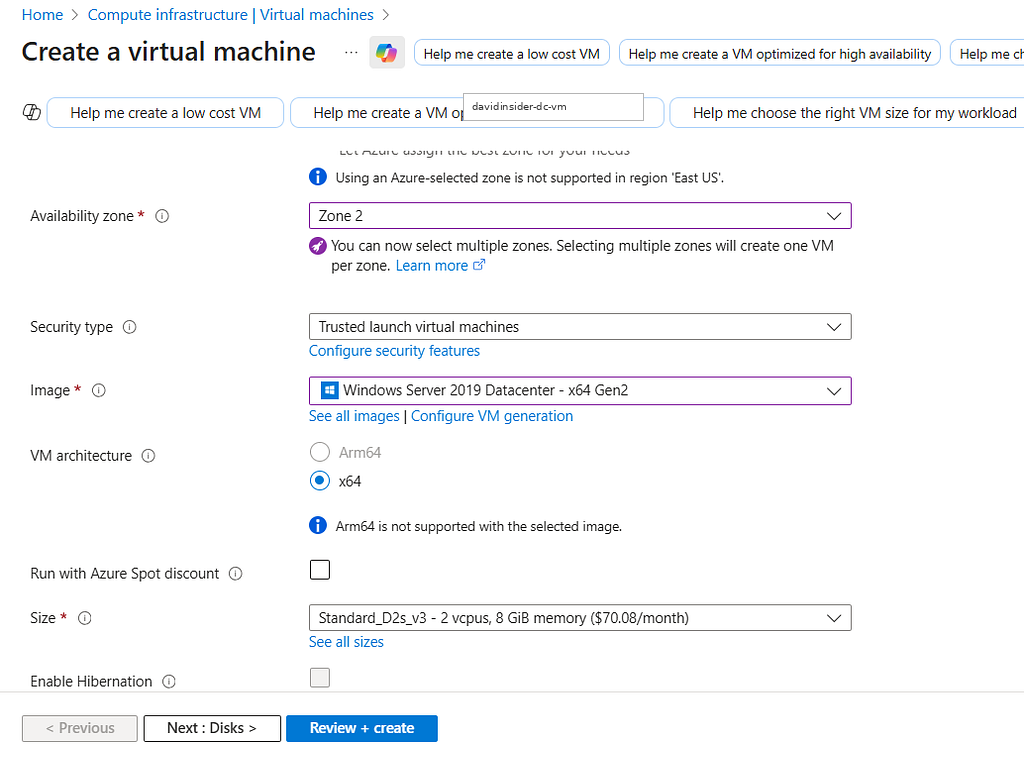
Task: Open the Availability zone dropdown showing Zone 2
Action: 580,216
